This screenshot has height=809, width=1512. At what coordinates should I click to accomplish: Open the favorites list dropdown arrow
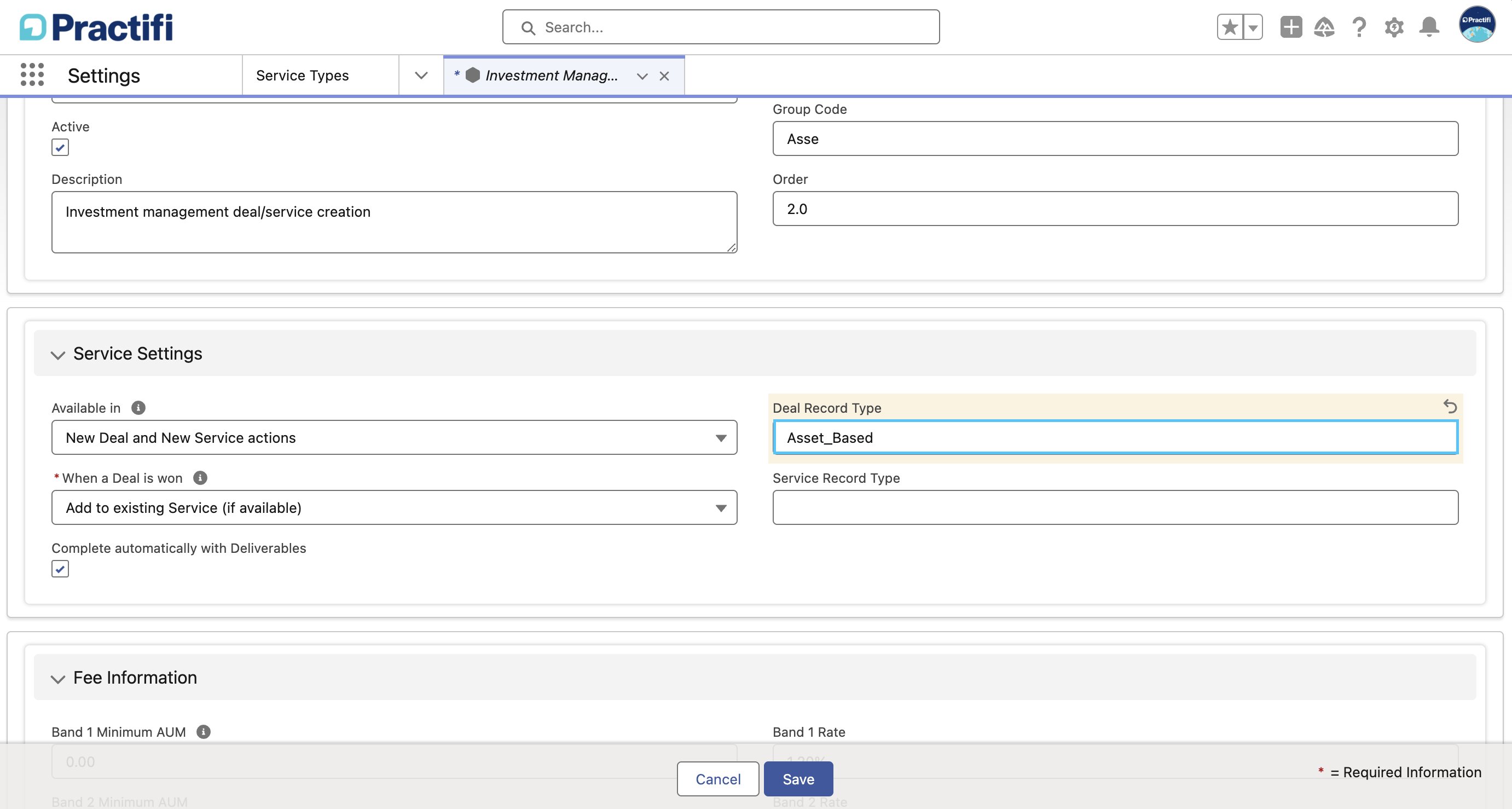click(x=1253, y=27)
